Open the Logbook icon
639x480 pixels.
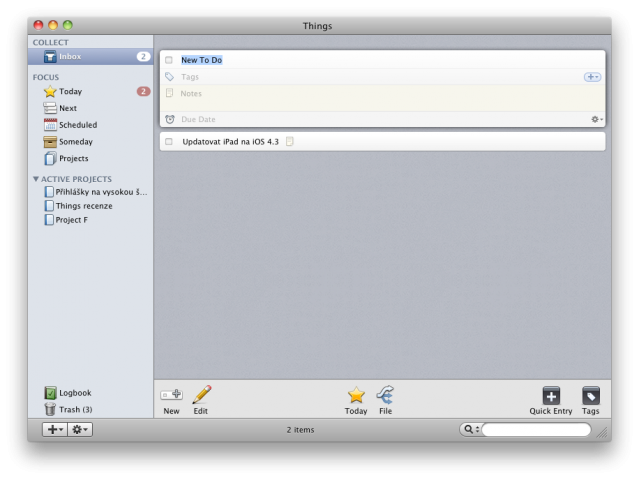50,393
